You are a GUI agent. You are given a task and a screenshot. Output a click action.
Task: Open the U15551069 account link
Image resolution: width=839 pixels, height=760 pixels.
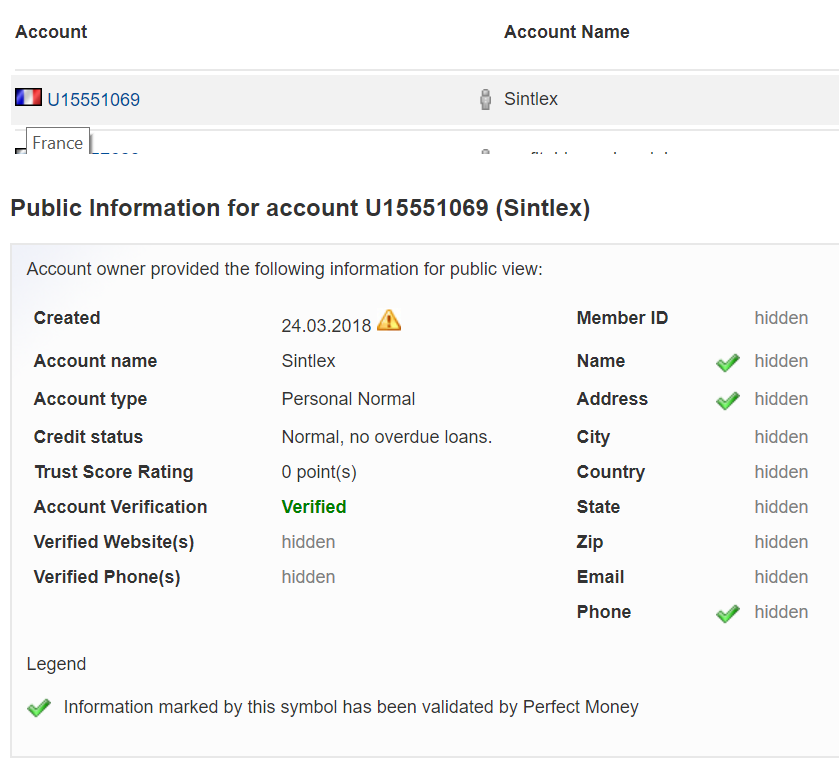coord(94,100)
